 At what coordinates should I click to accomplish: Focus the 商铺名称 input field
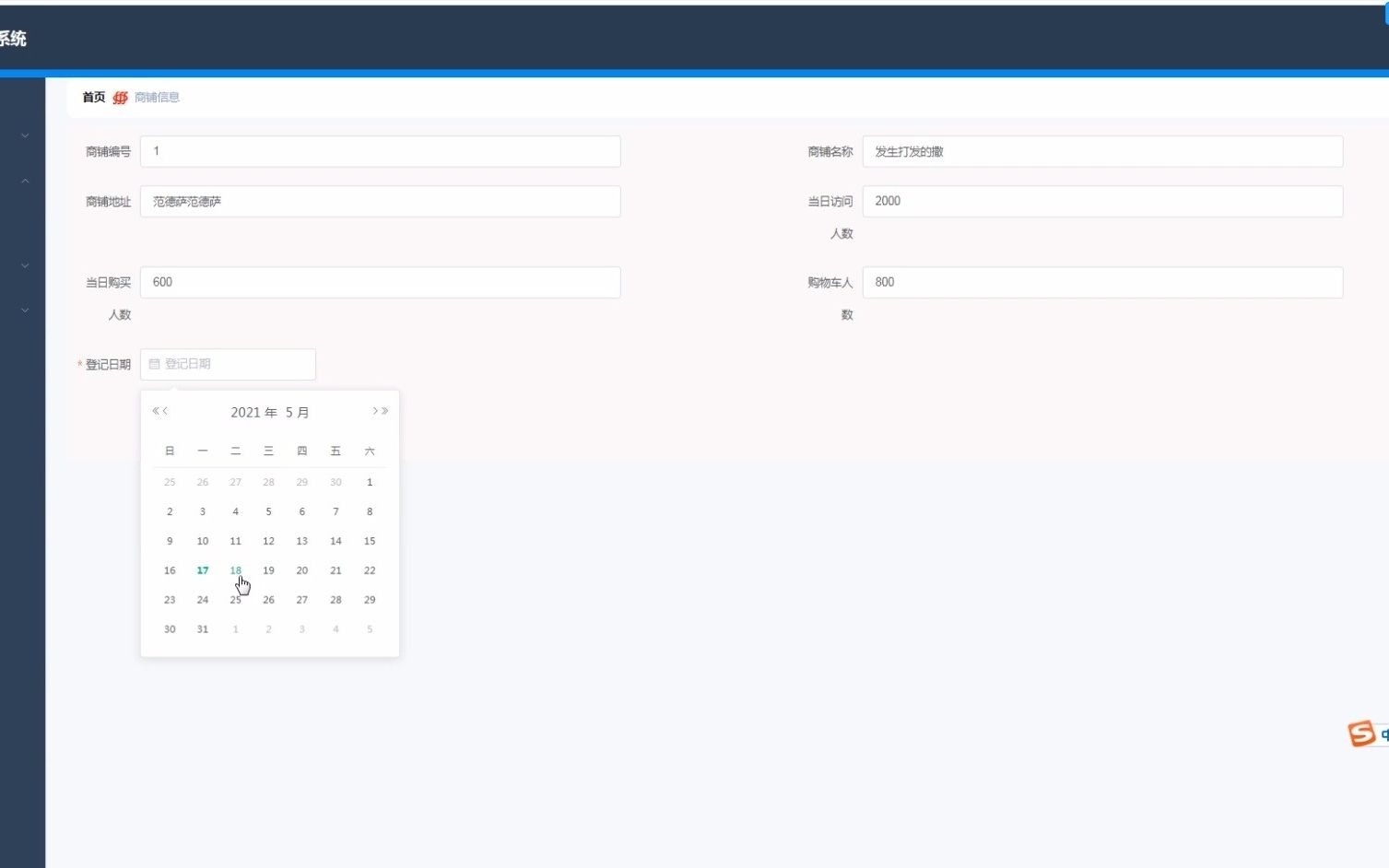click(1102, 151)
